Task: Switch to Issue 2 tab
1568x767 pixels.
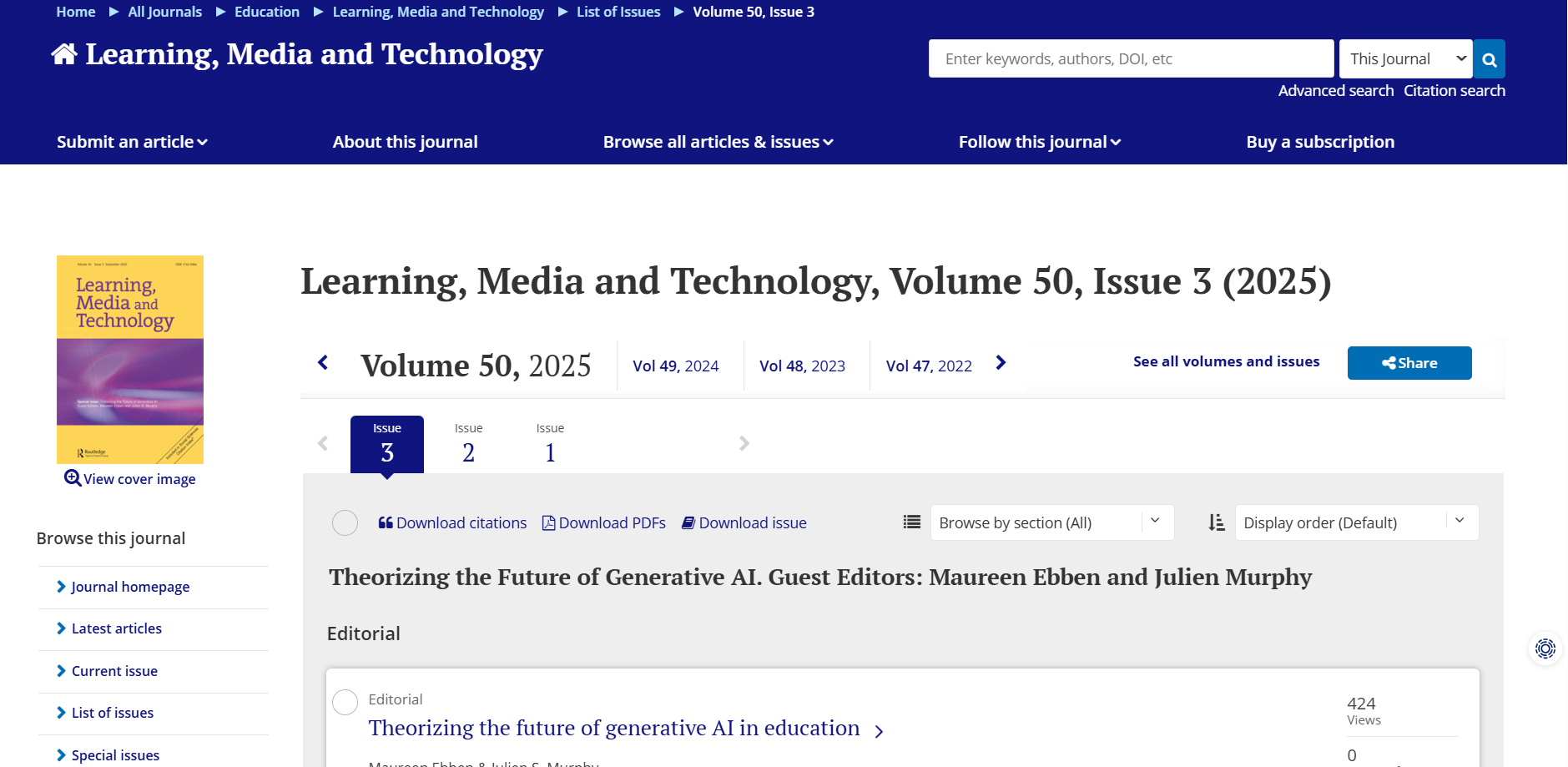Action: (x=468, y=444)
